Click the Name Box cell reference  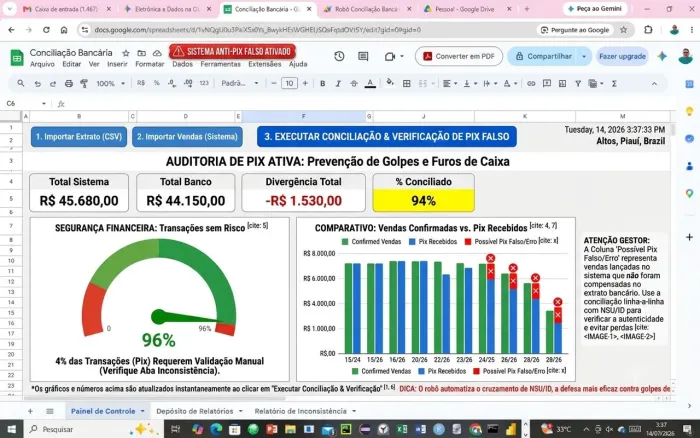25,104
